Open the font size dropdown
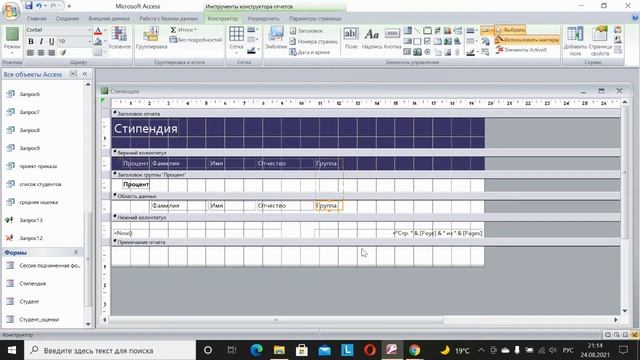 (89, 41)
